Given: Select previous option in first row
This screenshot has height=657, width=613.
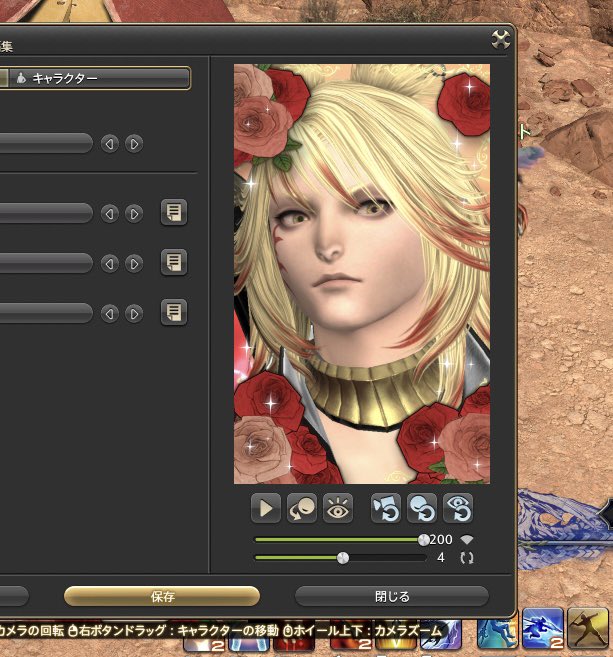Looking at the screenshot, I should [x=110, y=144].
